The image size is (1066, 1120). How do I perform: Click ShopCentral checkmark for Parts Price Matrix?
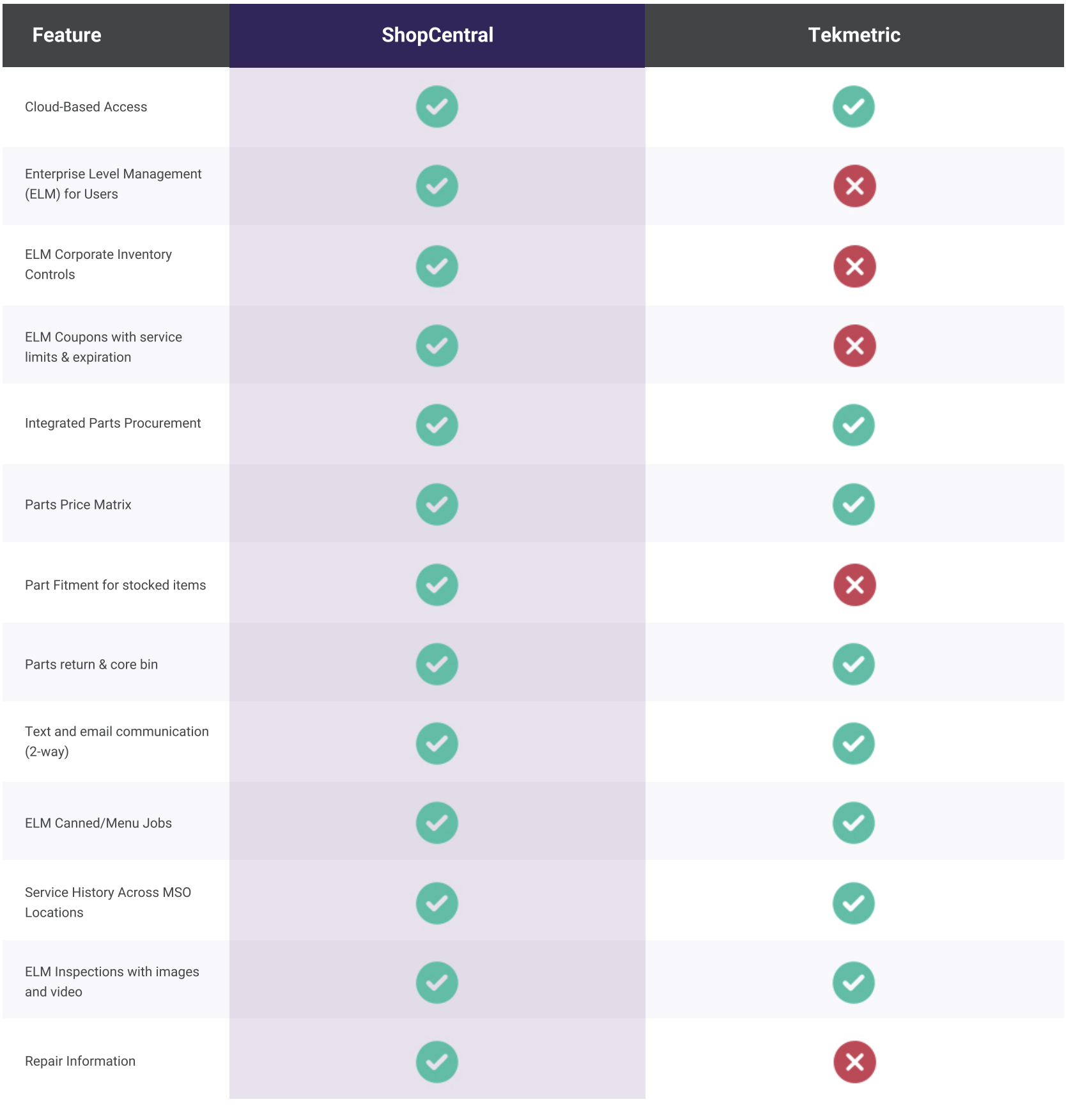[437, 504]
